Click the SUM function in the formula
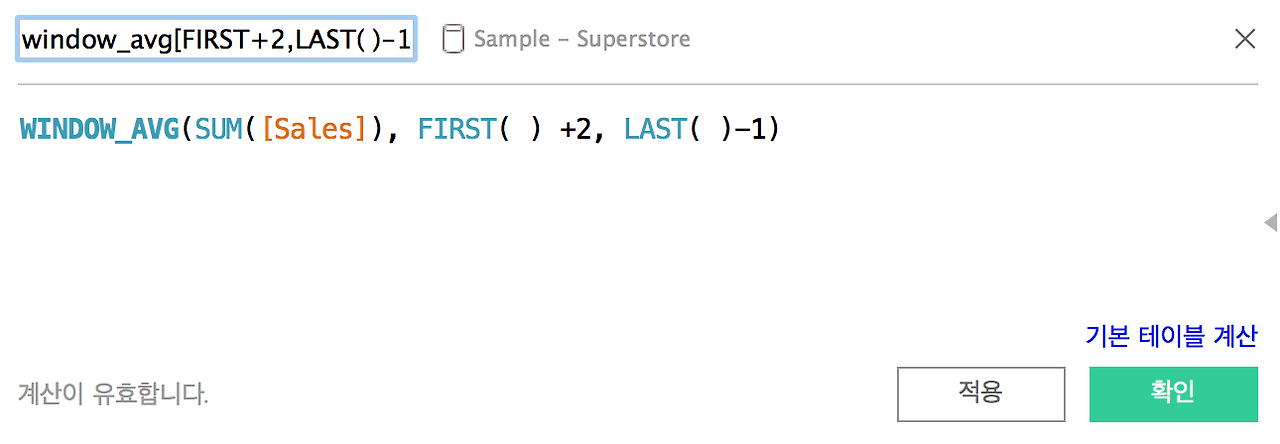This screenshot has height=444, width=1280. point(217,130)
